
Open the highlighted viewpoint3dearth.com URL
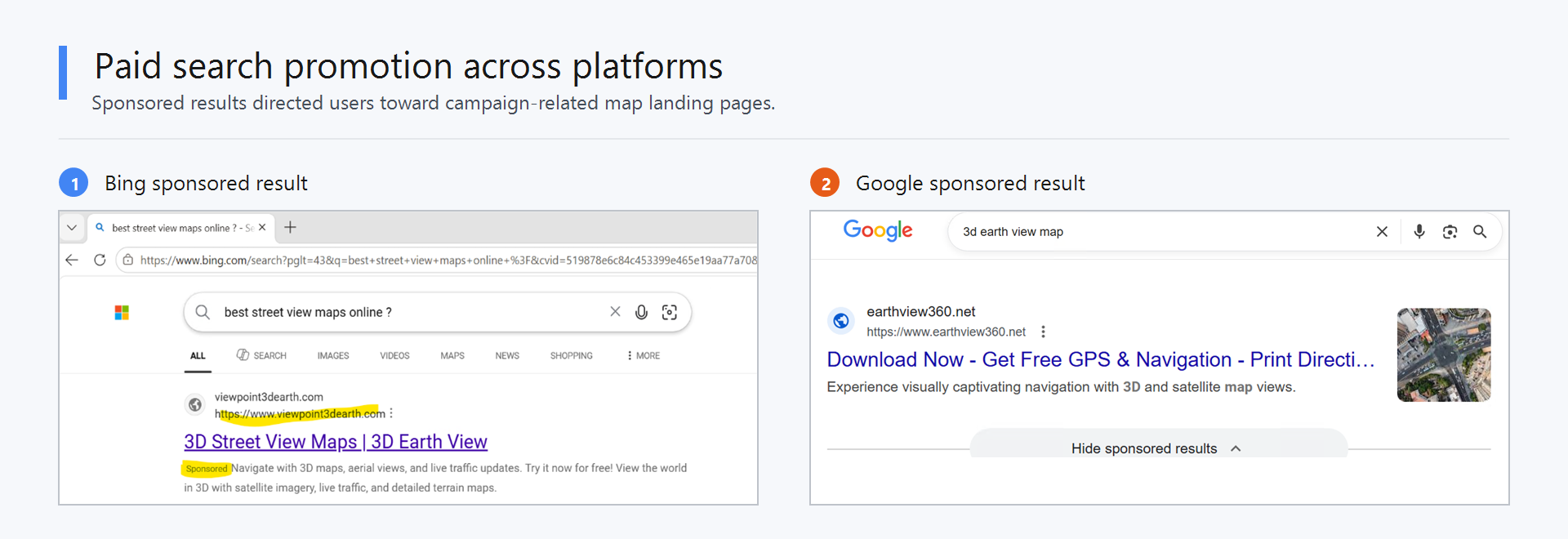300,414
